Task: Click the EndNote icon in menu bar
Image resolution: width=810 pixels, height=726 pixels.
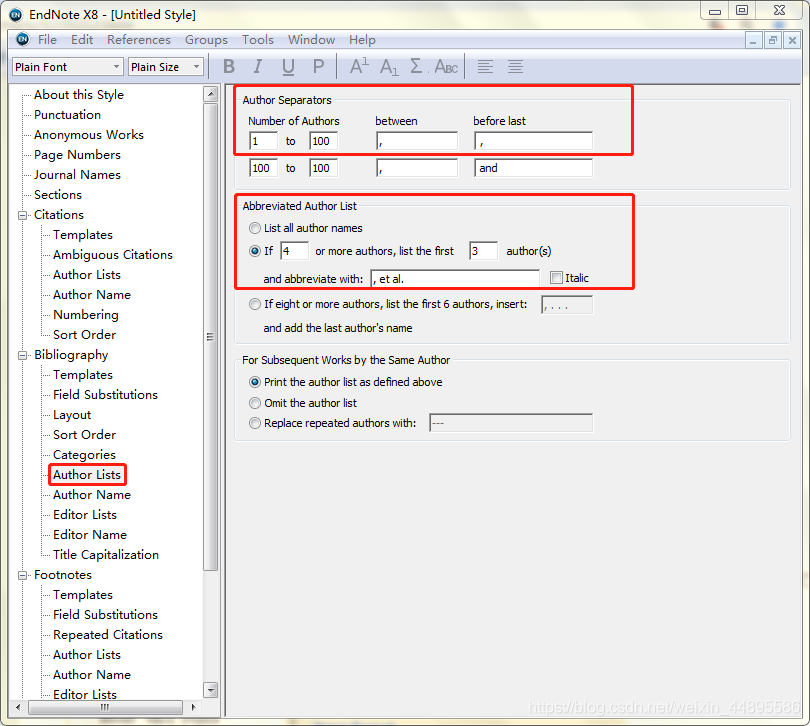Action: [23, 39]
